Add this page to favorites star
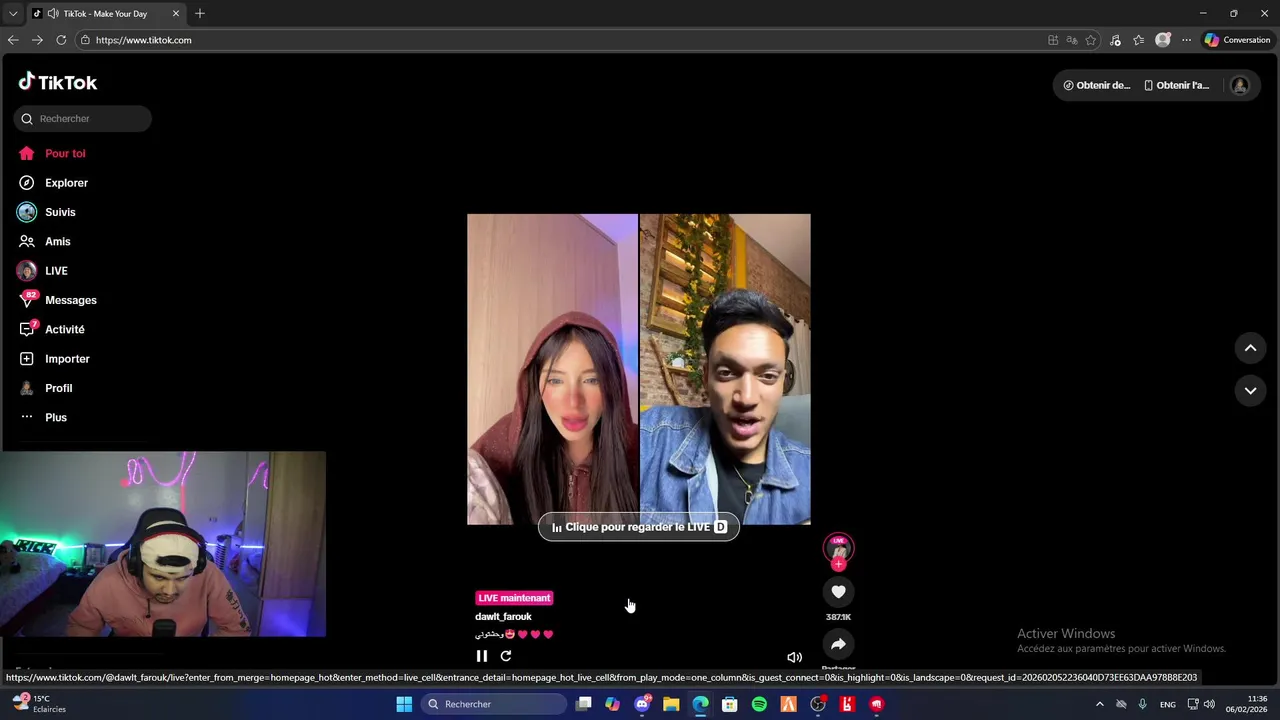The image size is (1280, 720). pos(1091,40)
